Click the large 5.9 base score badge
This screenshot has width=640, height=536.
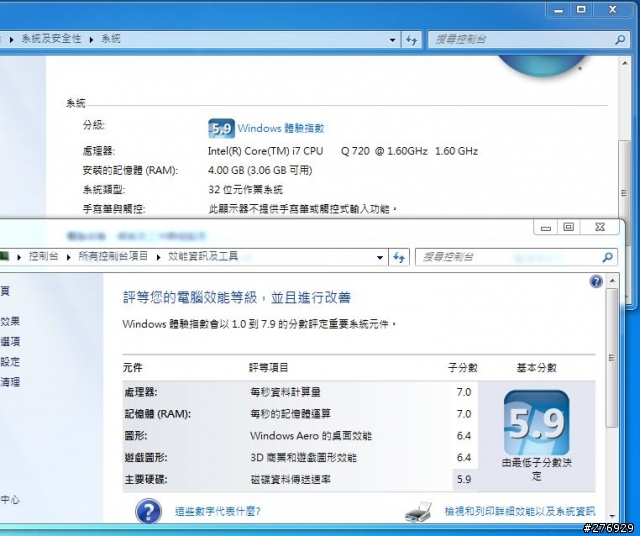pos(536,423)
